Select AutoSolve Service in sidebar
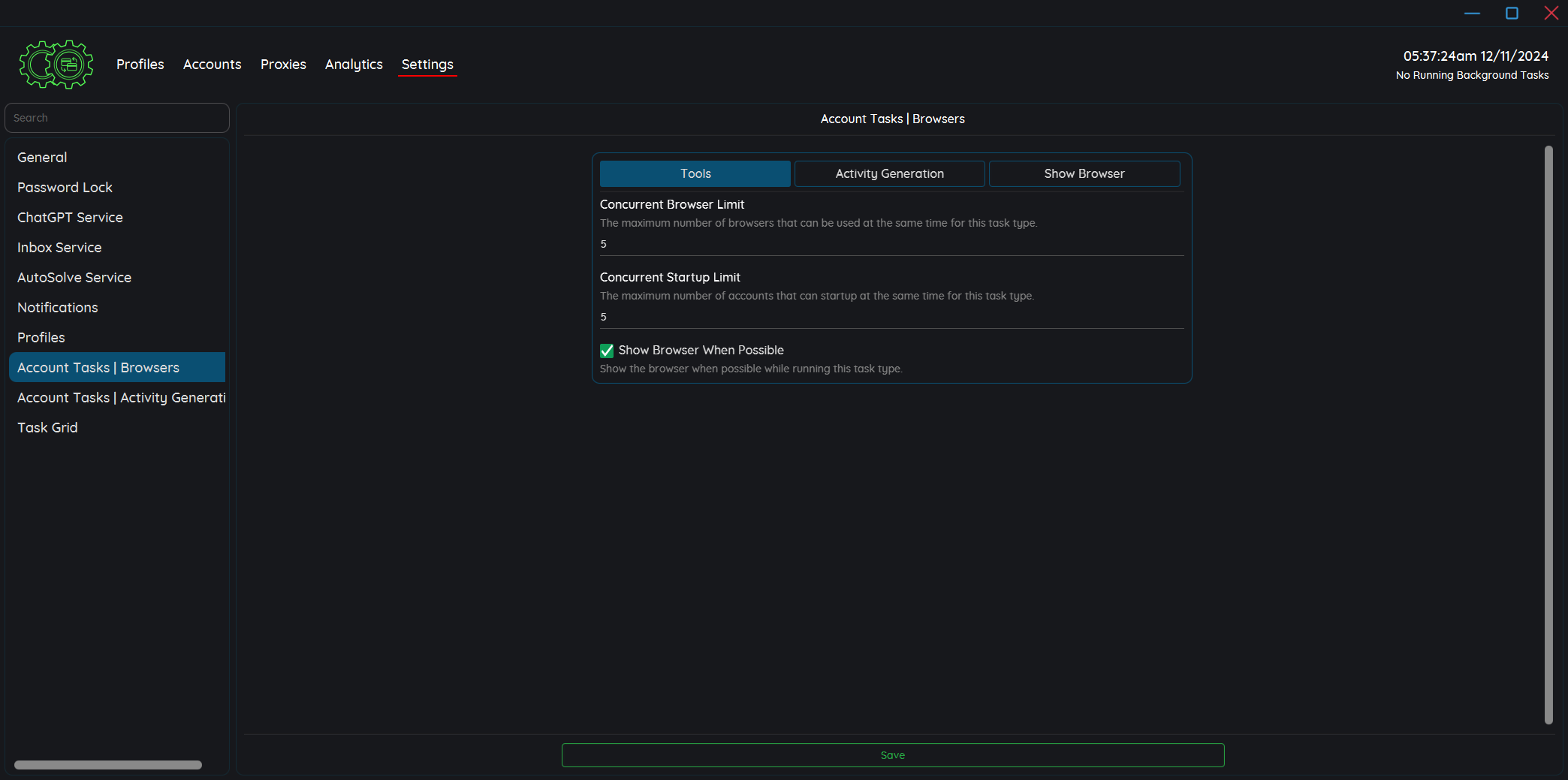Image resolution: width=1568 pixels, height=780 pixels. click(x=74, y=277)
